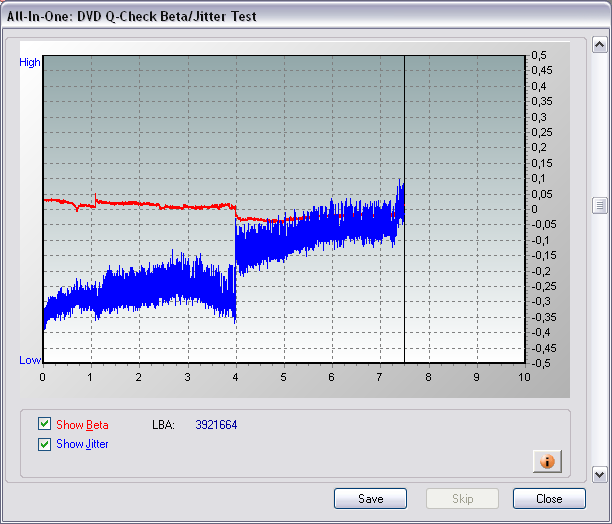
Task: Toggle the Show Jitter checkbox
Action: click(x=44, y=444)
